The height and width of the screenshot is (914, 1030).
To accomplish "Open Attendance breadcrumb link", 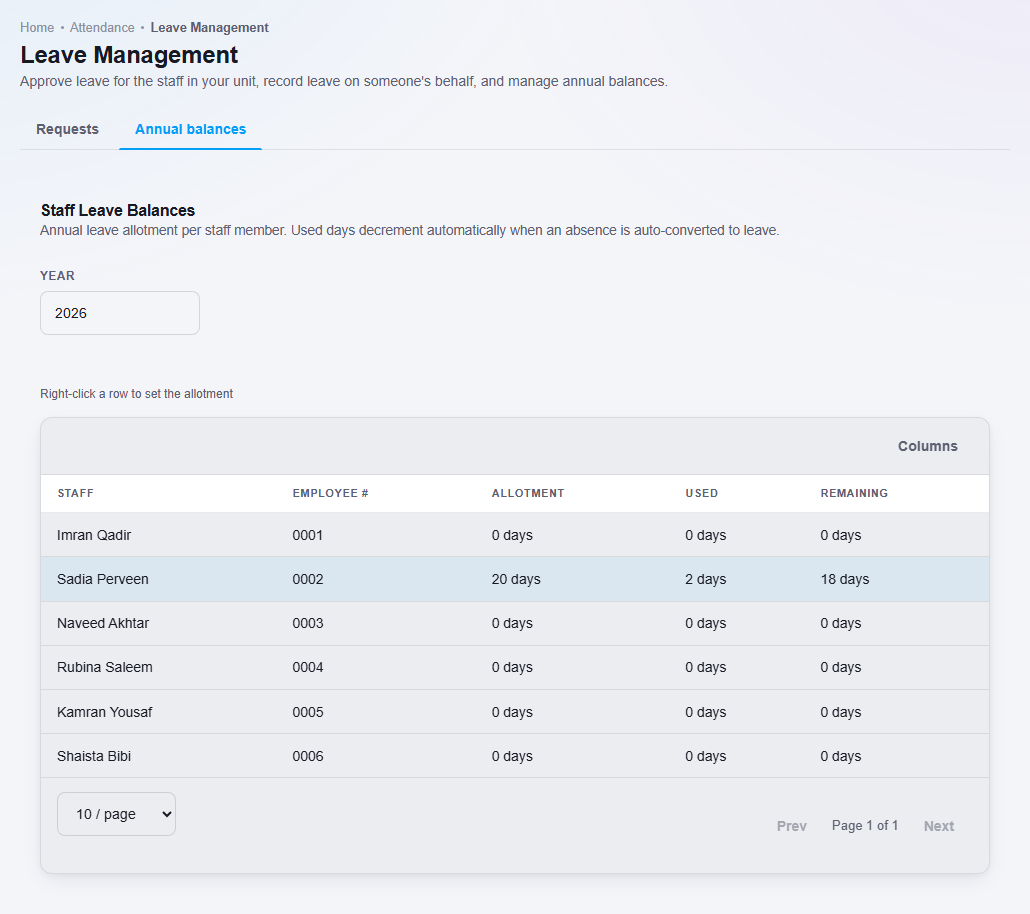I will pos(102,28).
